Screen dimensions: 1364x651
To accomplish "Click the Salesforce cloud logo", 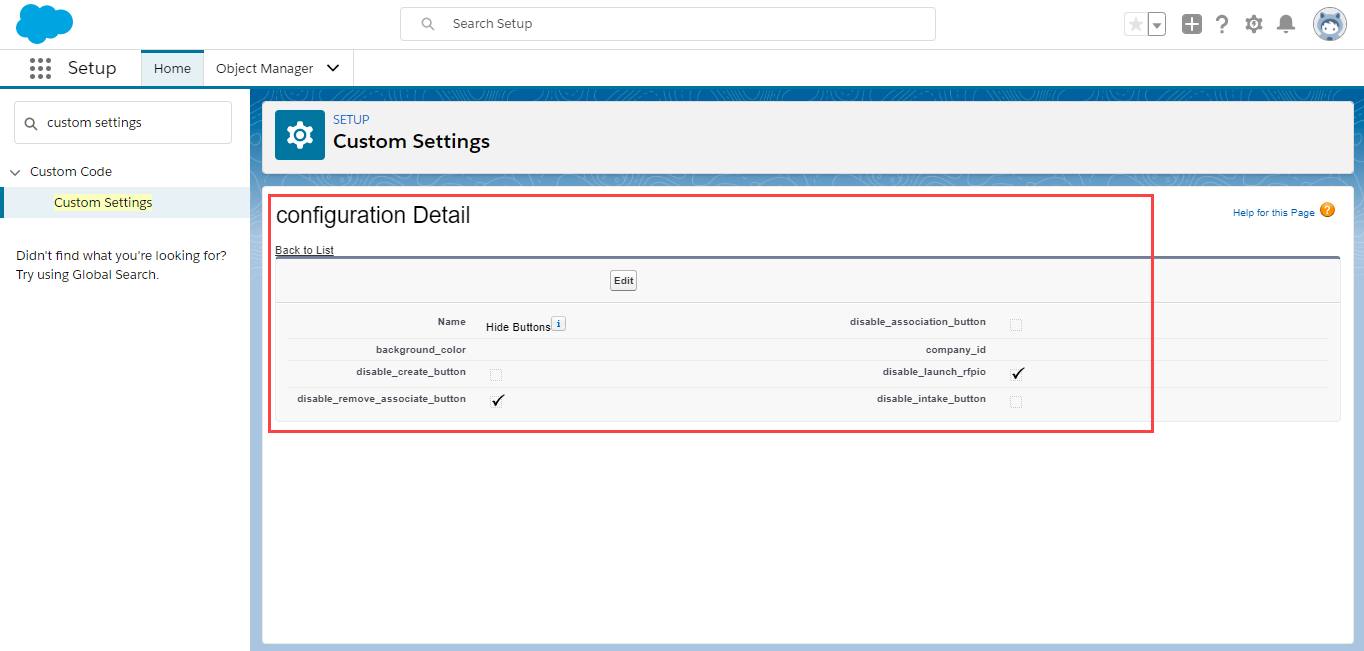I will point(45,24).
